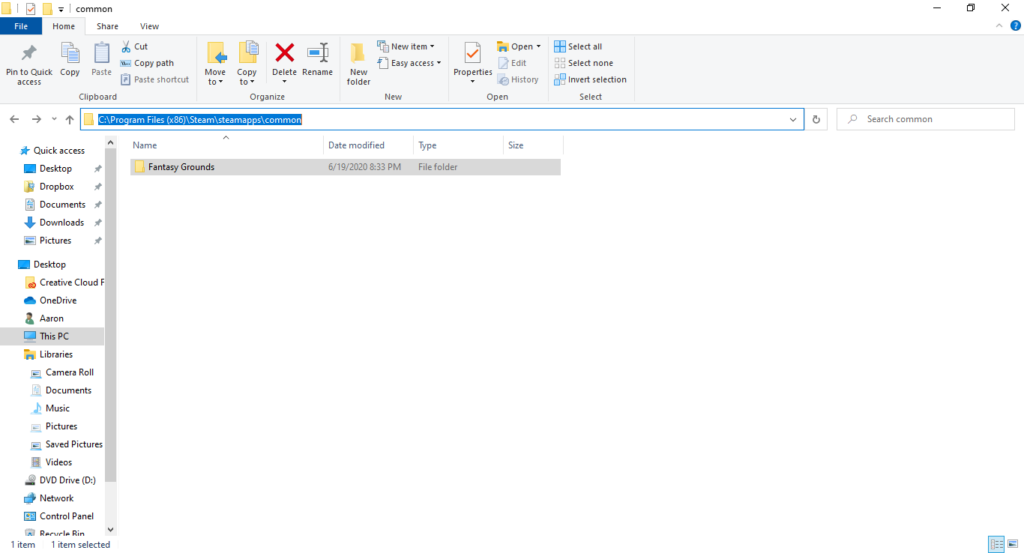Viewport: 1024px width, 553px height.
Task: Go up one folder level arrow
Action: pos(70,119)
